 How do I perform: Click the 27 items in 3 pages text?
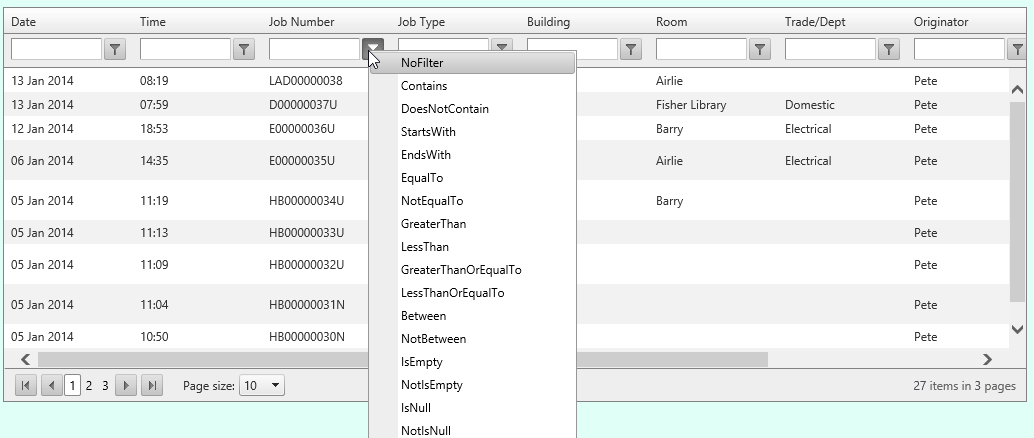tap(965, 386)
